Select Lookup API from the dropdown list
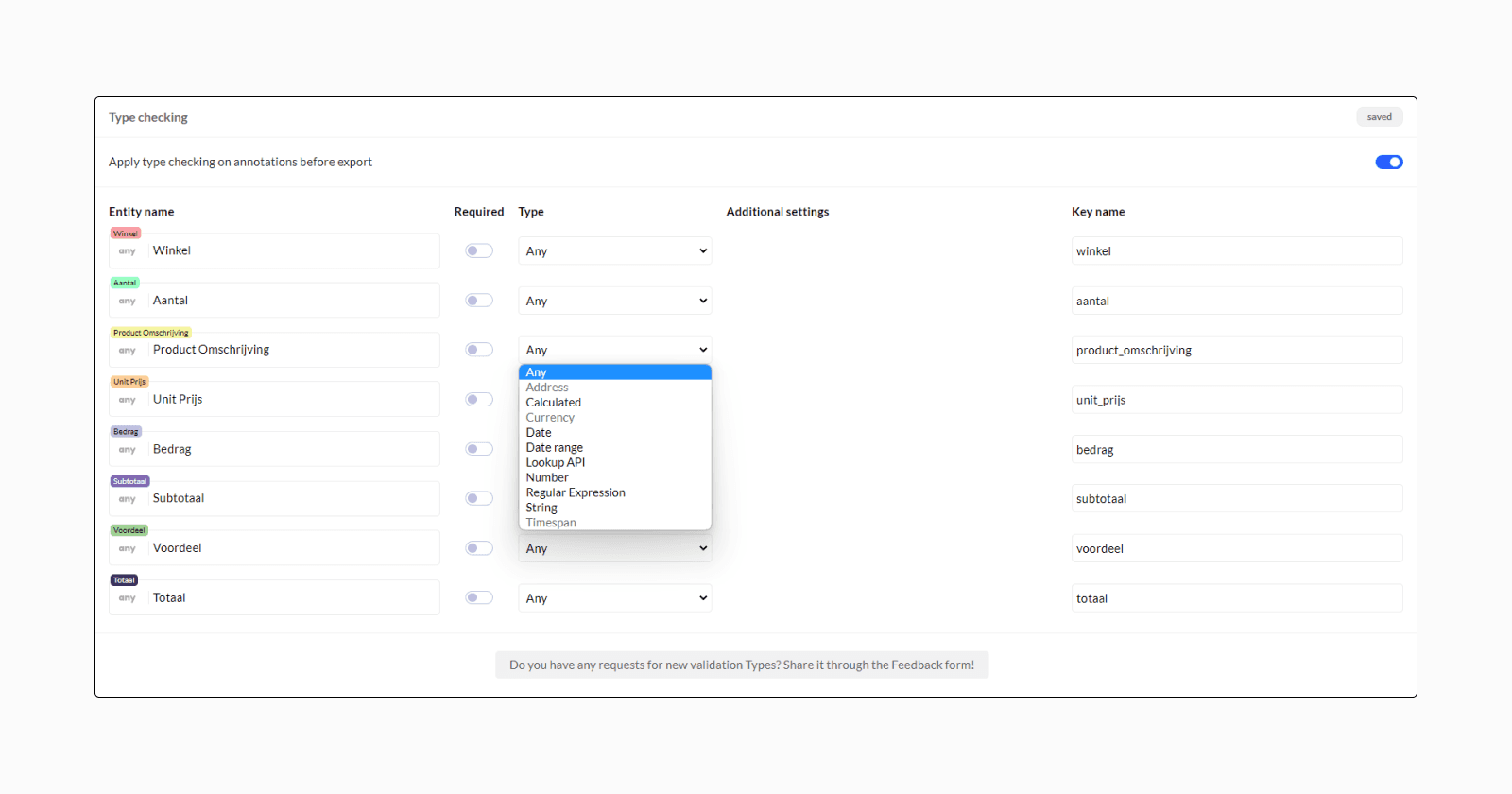1512x794 pixels. coord(556,463)
